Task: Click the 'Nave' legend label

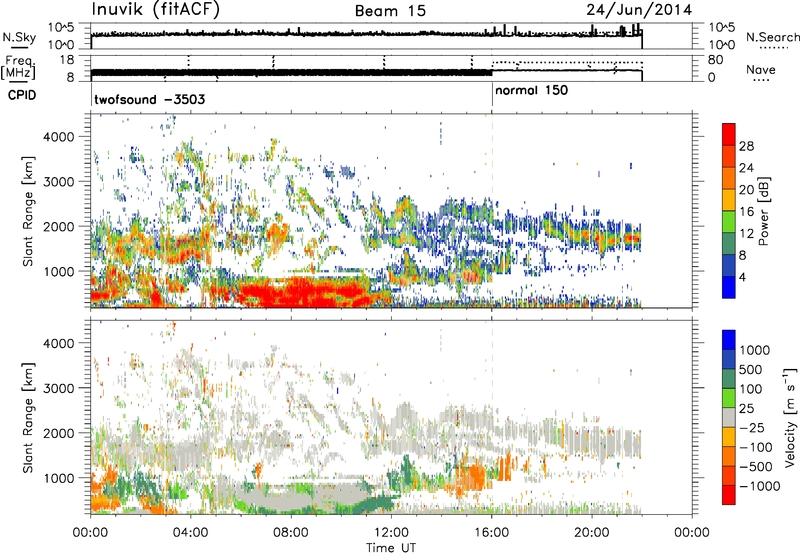Action: pyautogui.click(x=761, y=70)
